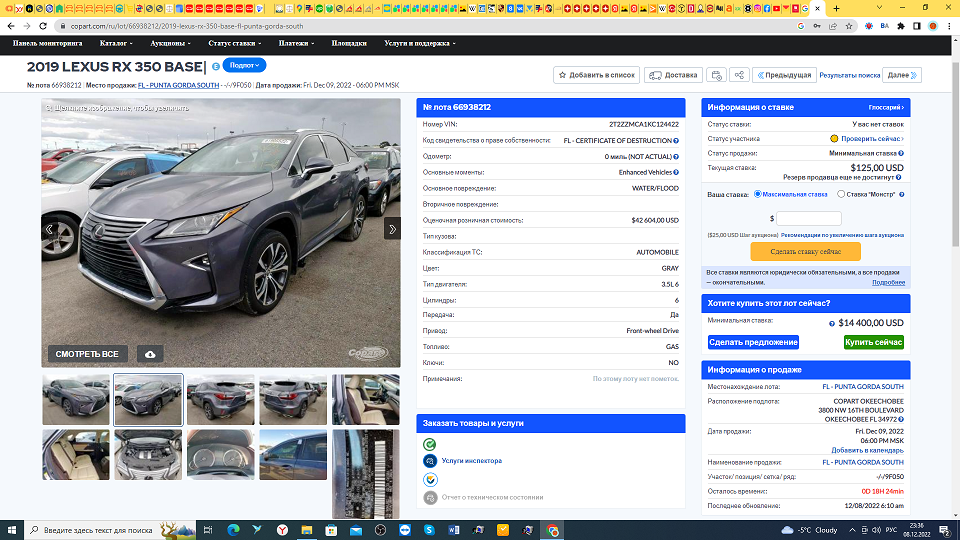Open FL - PUNTA GORDA SOUTH lot location link
Screen dimensions: 960x540
point(863,387)
